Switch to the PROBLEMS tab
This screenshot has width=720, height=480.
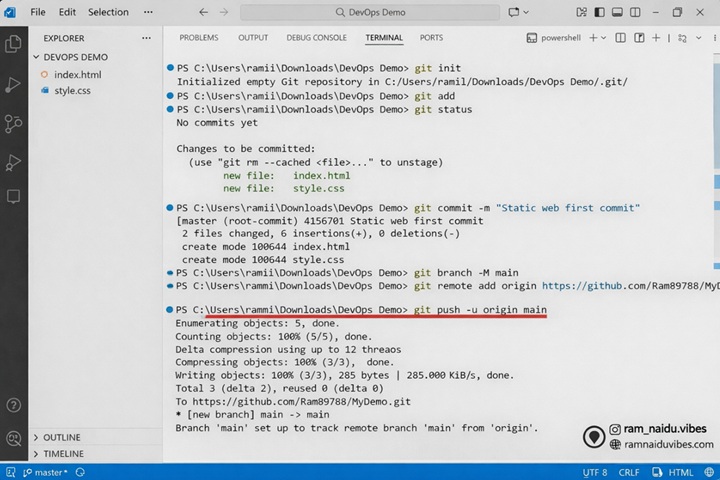tap(198, 37)
